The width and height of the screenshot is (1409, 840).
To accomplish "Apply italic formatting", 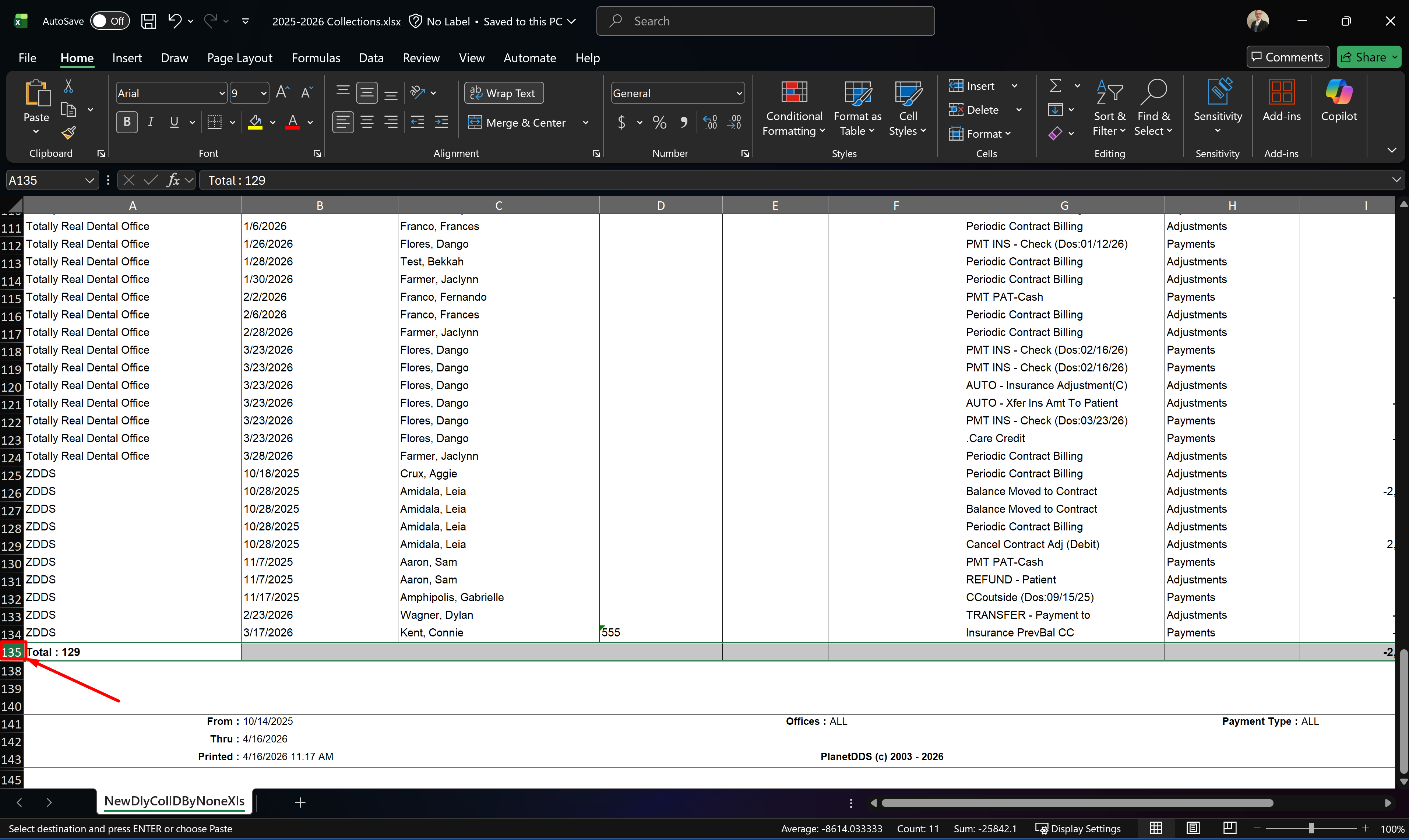I will 151,122.
